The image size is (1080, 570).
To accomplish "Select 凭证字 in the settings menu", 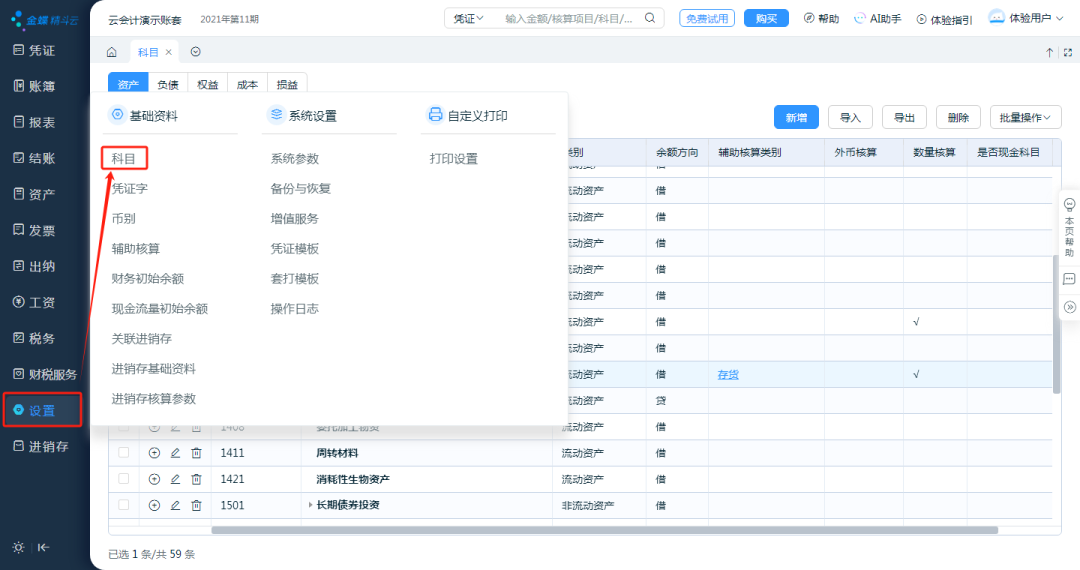I will coord(129,189).
